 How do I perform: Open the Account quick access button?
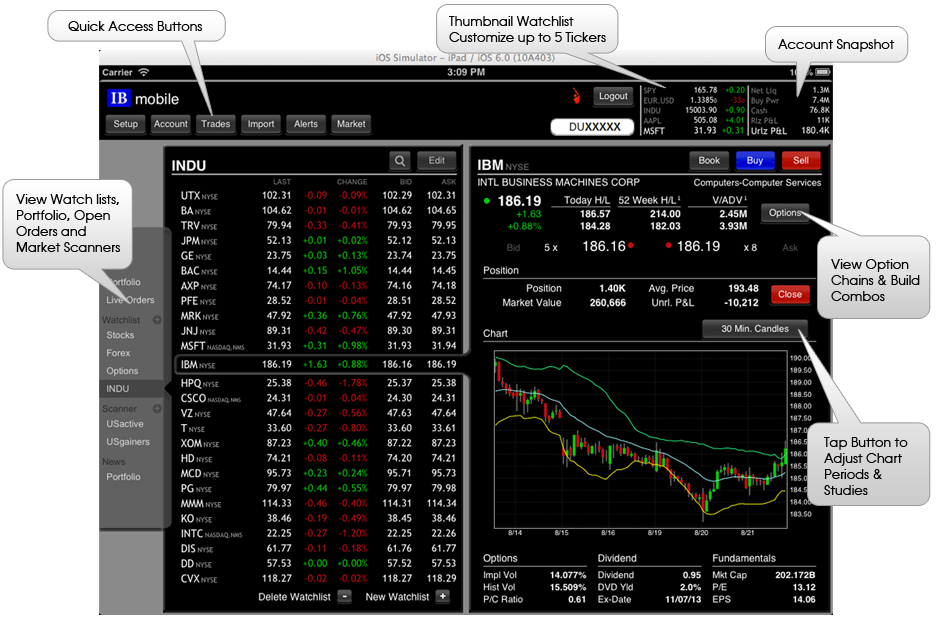[171, 124]
